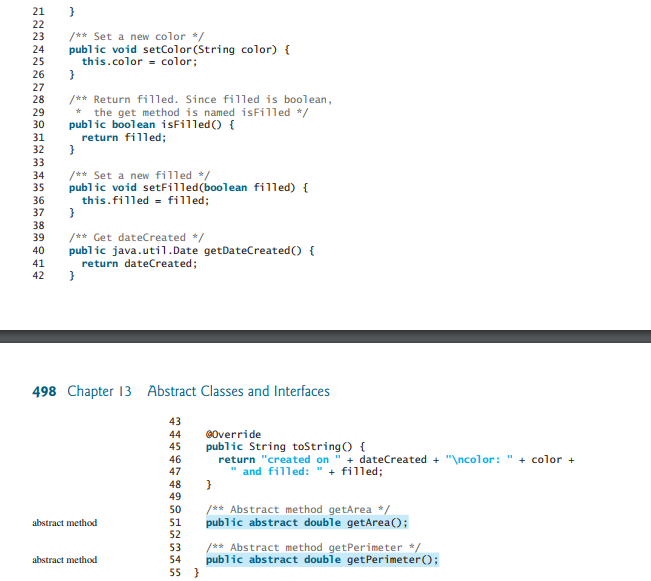Image resolution: width=651 pixels, height=581 pixels.
Task: Click line number 40
Action: click(x=38, y=251)
